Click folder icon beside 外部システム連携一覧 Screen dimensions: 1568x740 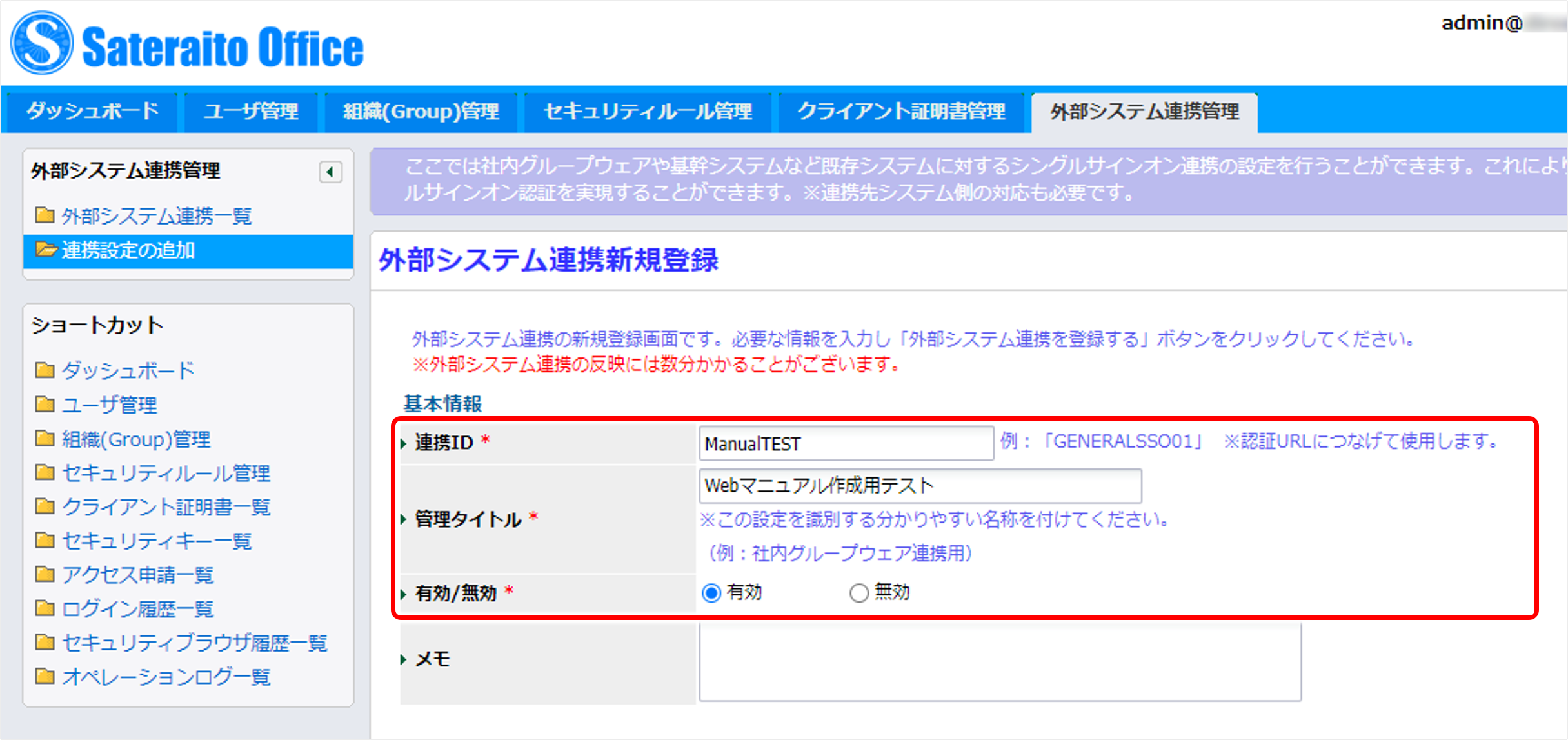click(45, 215)
